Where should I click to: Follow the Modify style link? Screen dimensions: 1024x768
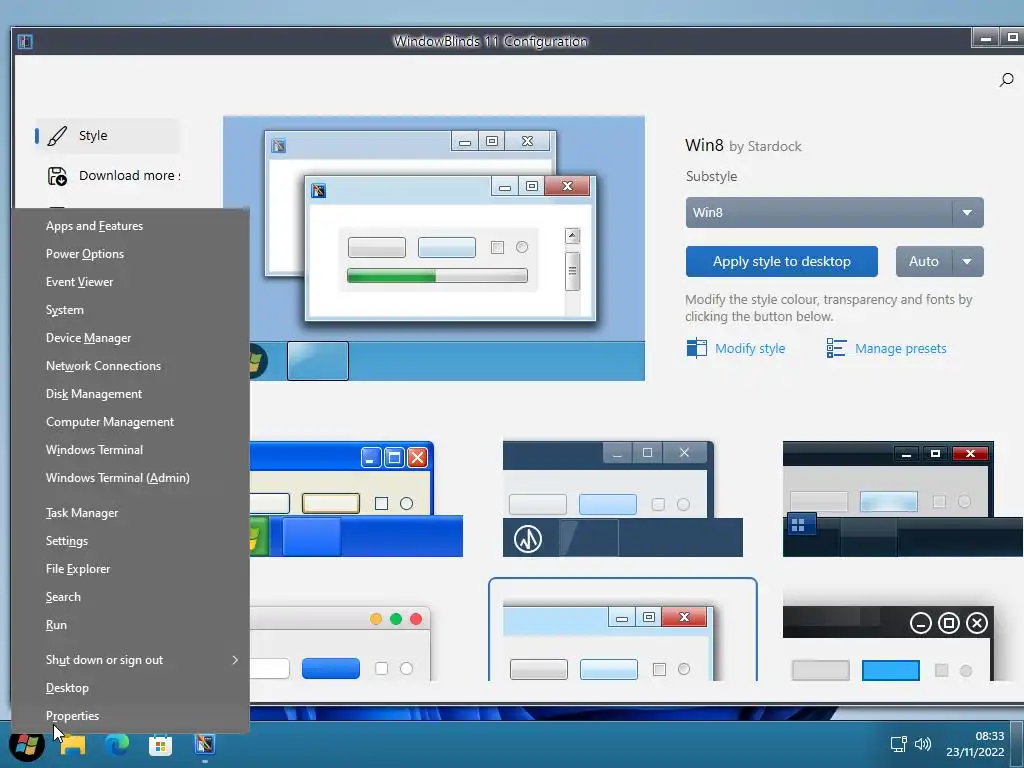coord(750,348)
